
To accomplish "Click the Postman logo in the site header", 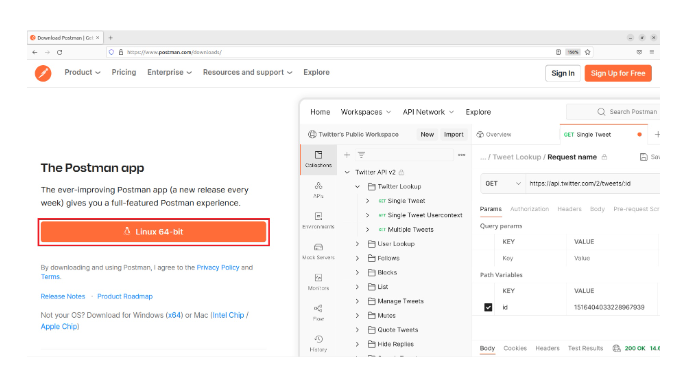I will pyautogui.click(x=43, y=73).
